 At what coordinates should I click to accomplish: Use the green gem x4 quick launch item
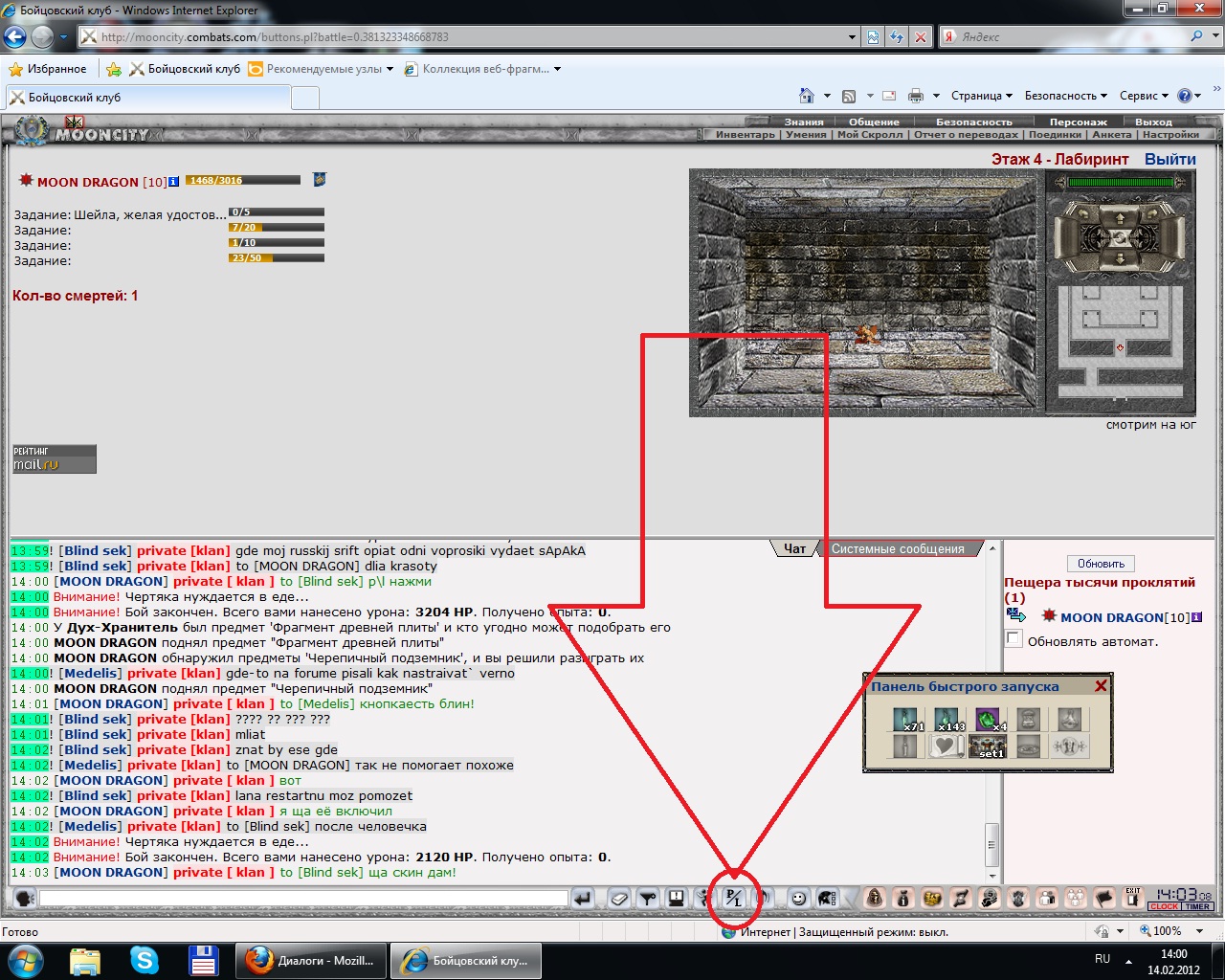tap(988, 720)
